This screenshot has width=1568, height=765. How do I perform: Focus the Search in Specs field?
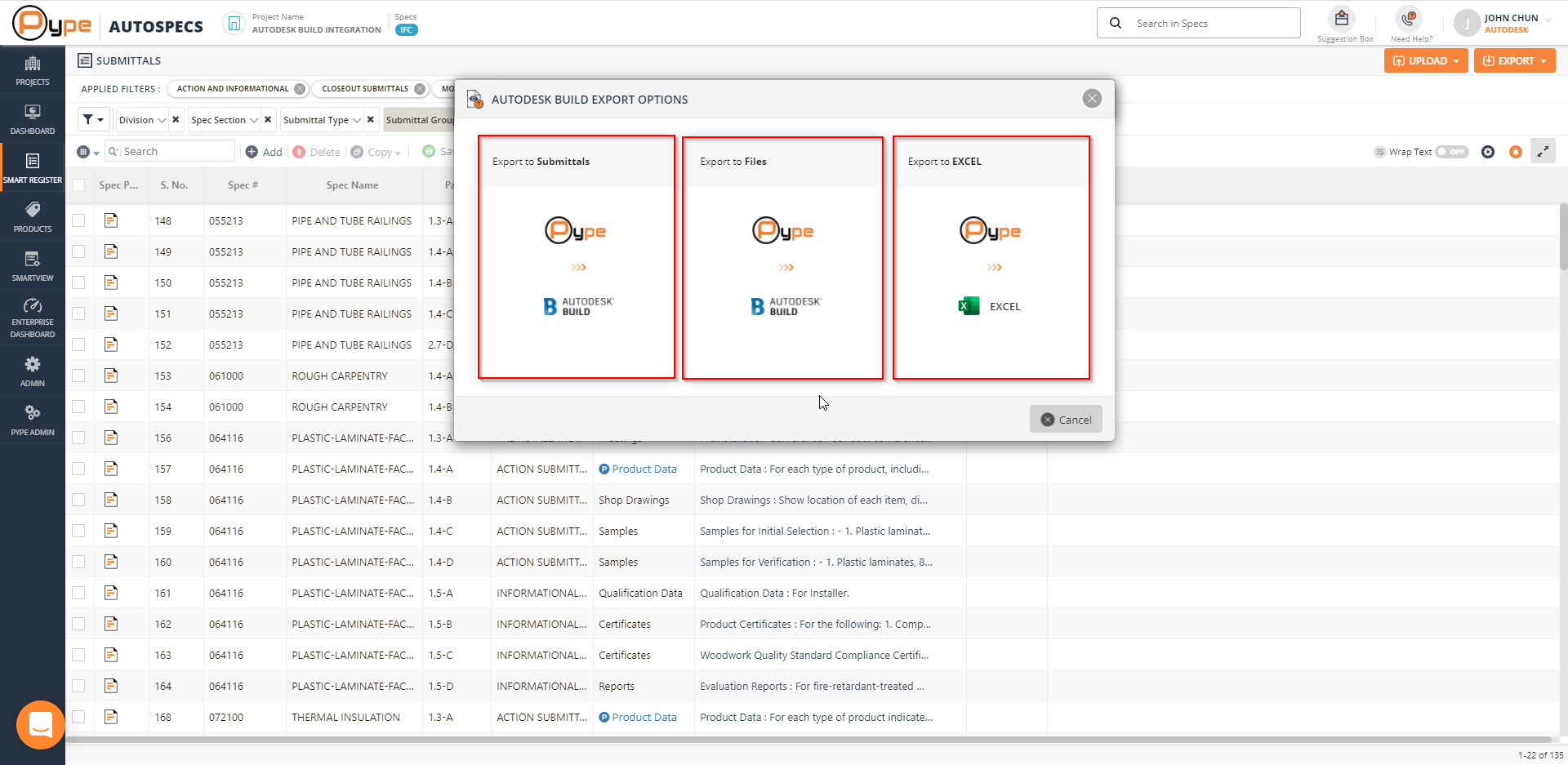[1198, 23]
